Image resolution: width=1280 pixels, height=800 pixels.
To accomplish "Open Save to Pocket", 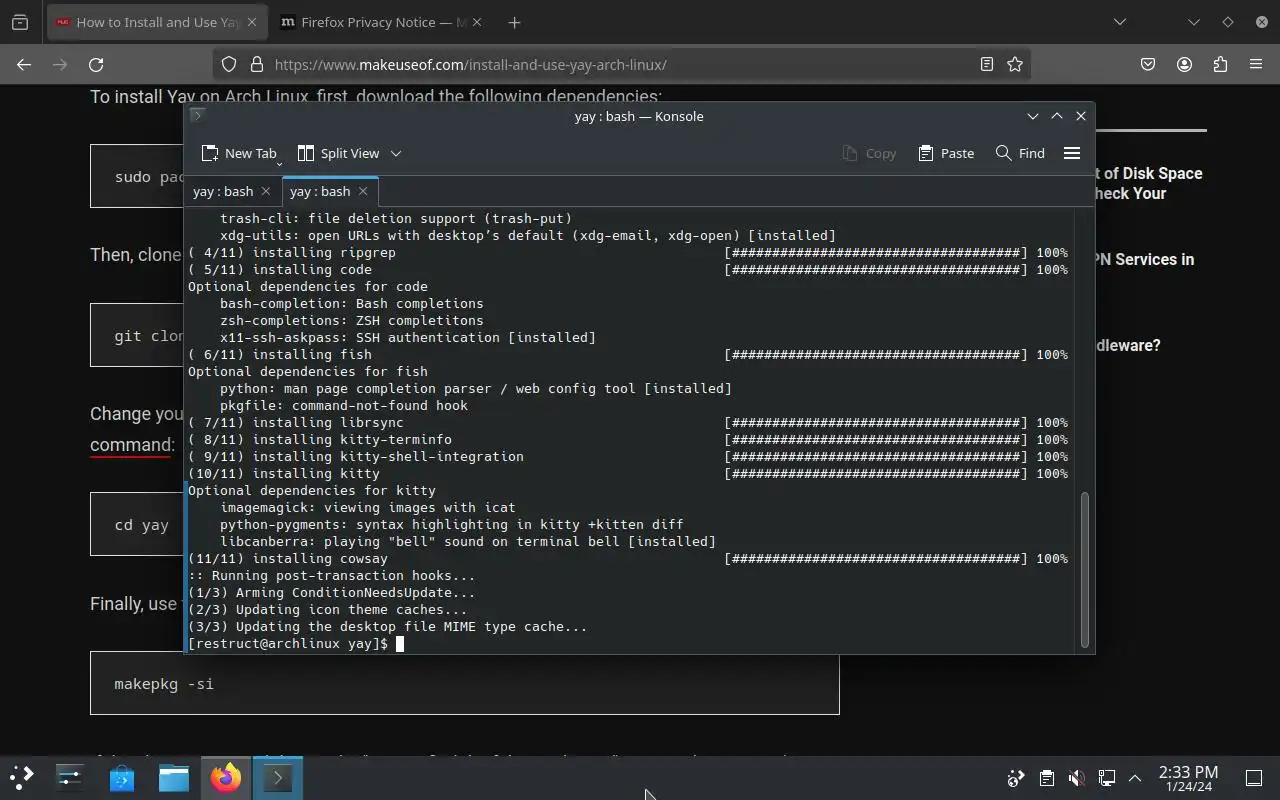I will (1148, 64).
